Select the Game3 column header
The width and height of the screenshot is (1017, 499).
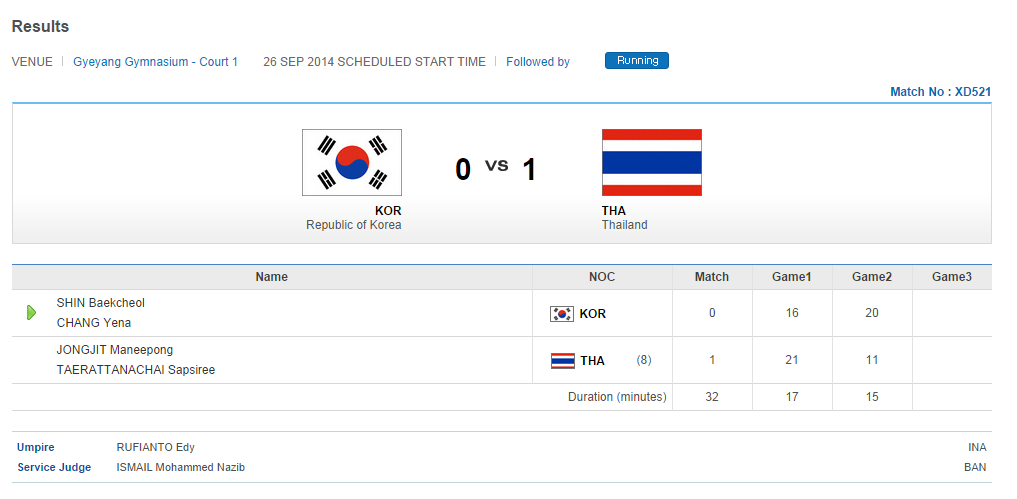point(951,277)
